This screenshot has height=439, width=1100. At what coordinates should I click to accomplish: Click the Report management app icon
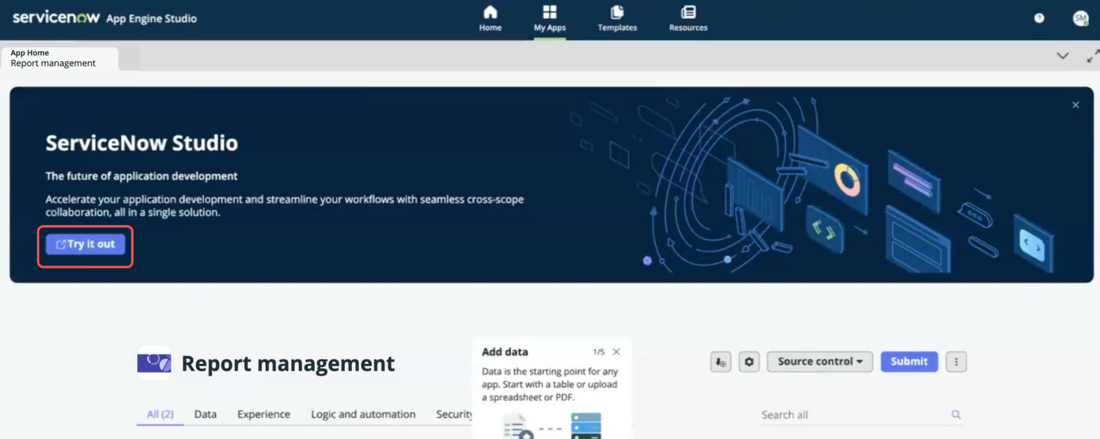click(154, 363)
